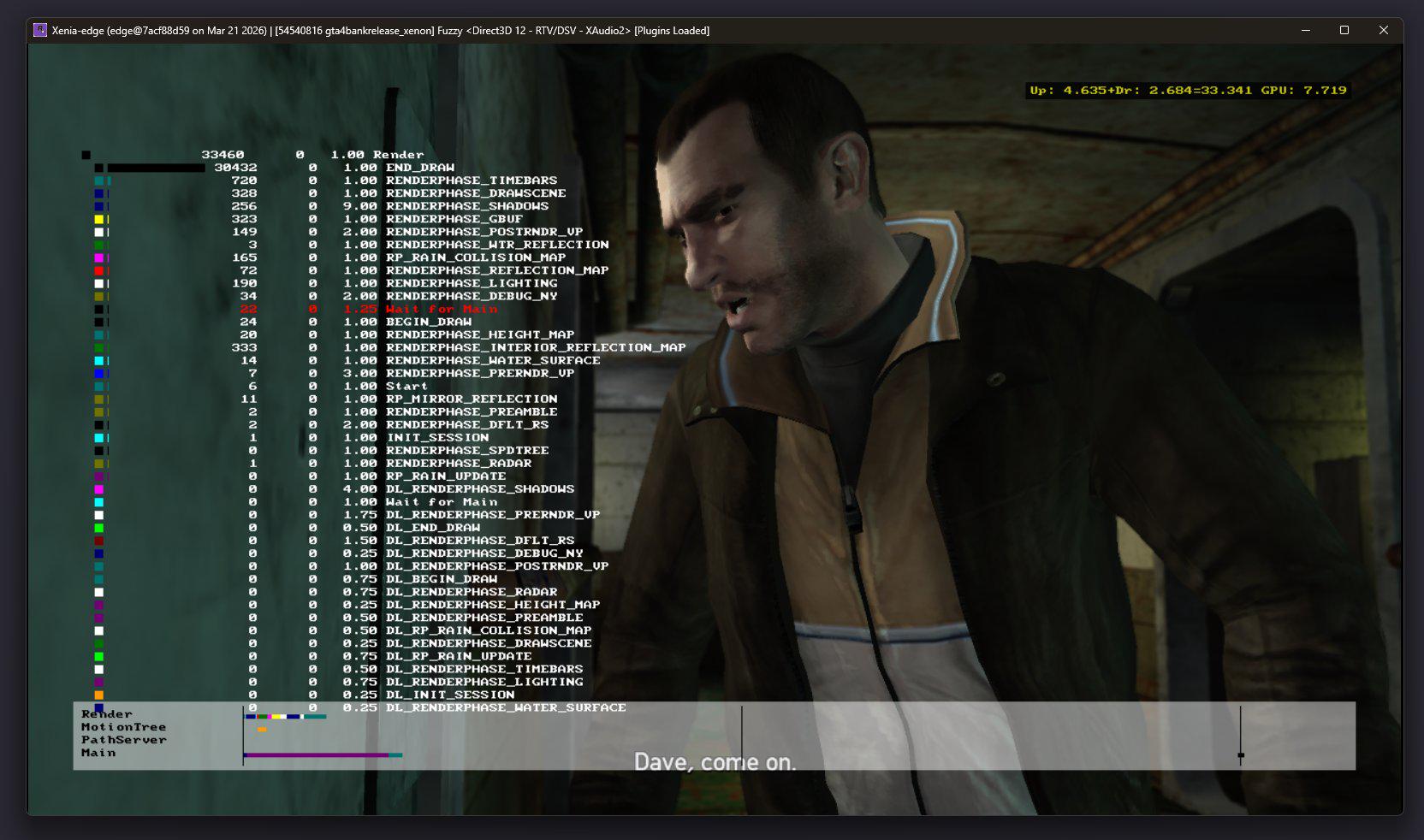Select the red Wait for Main entry
This screenshot has height=840, width=1424.
click(441, 309)
